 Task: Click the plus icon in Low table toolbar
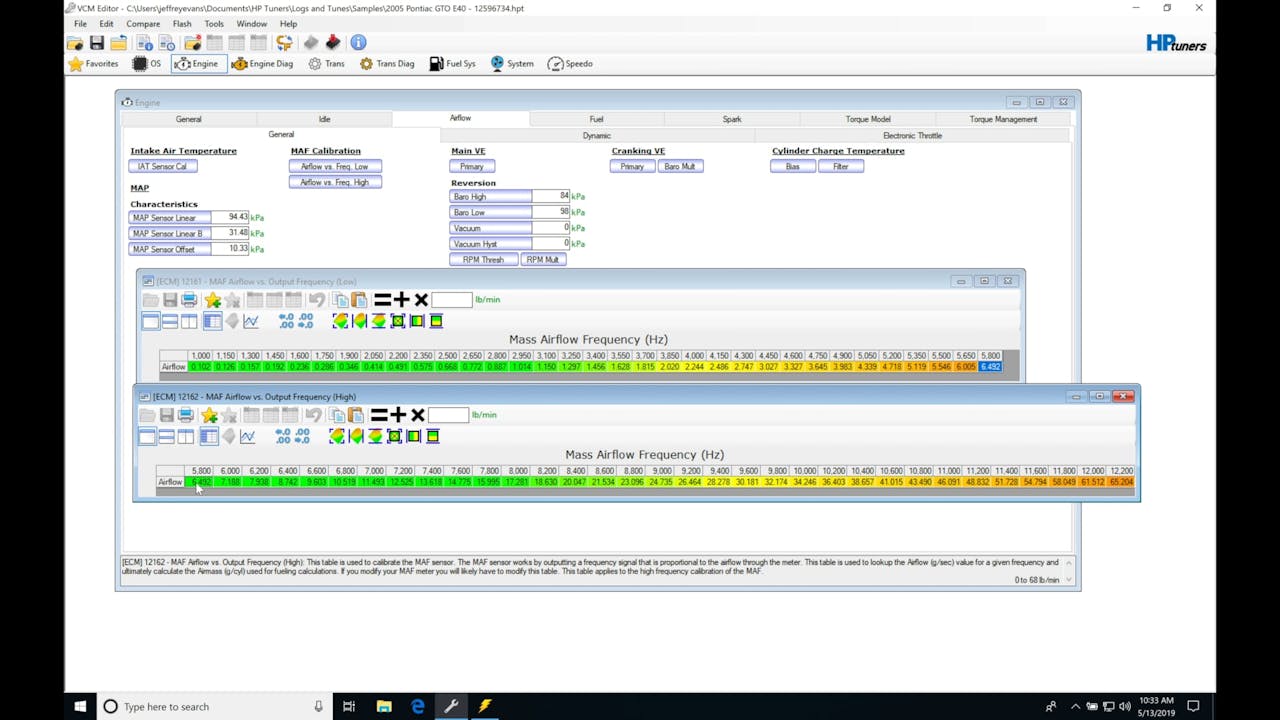(x=401, y=300)
